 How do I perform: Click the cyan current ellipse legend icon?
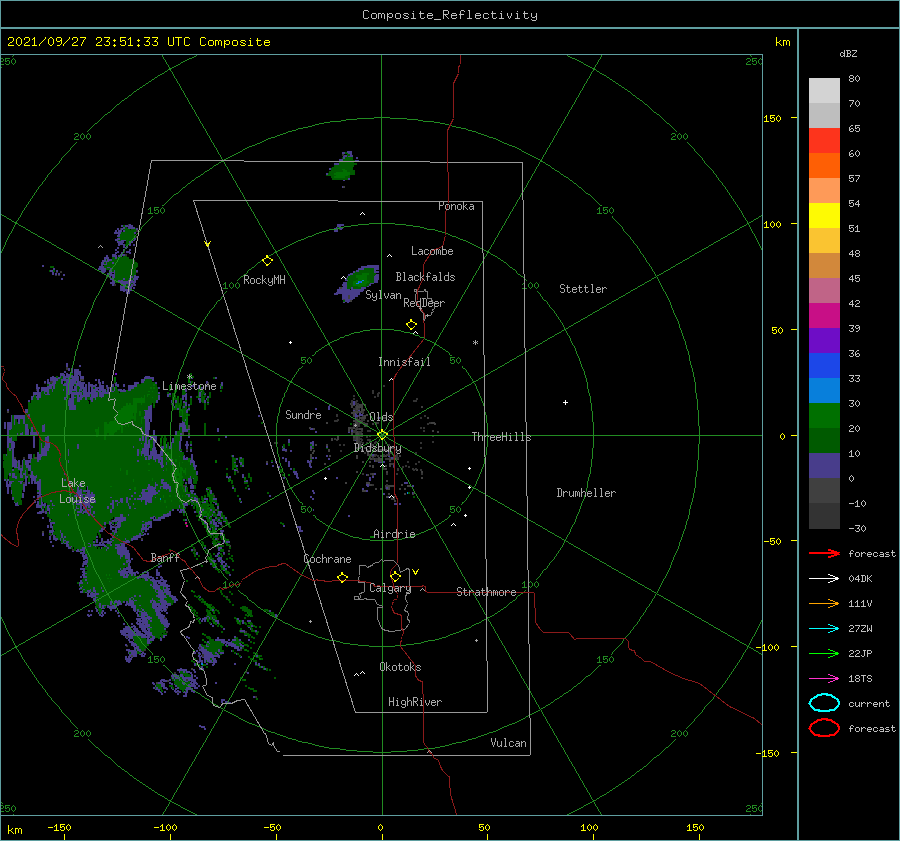point(824,703)
